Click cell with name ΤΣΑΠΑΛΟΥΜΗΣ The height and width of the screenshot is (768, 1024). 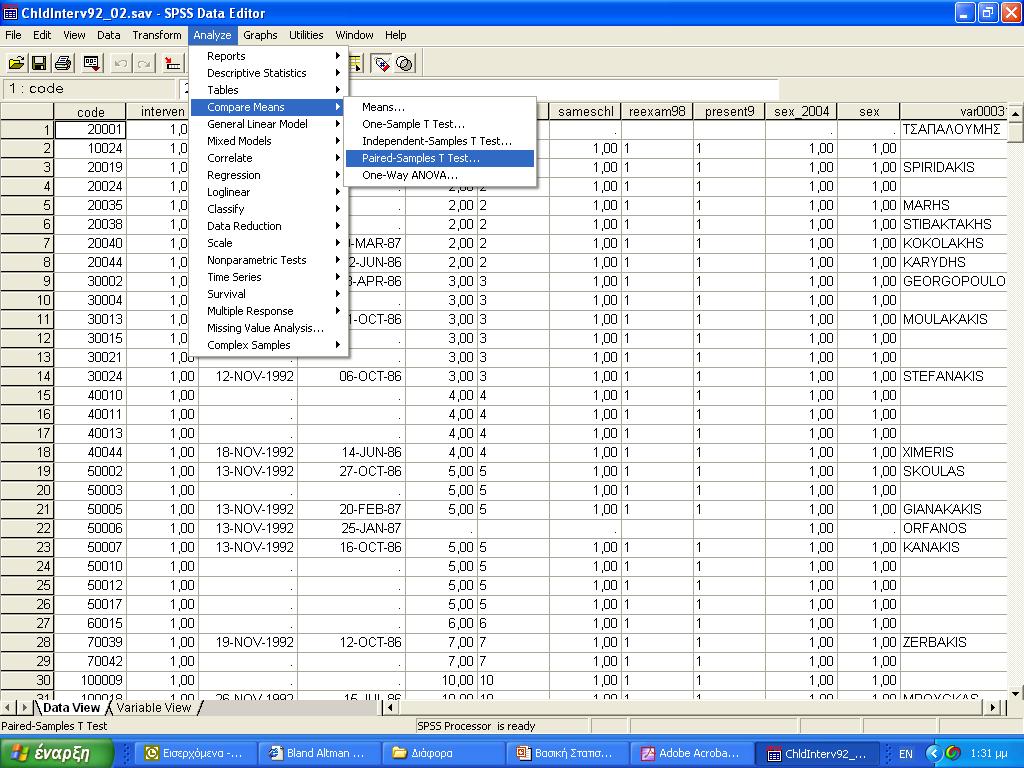[x=953, y=129]
